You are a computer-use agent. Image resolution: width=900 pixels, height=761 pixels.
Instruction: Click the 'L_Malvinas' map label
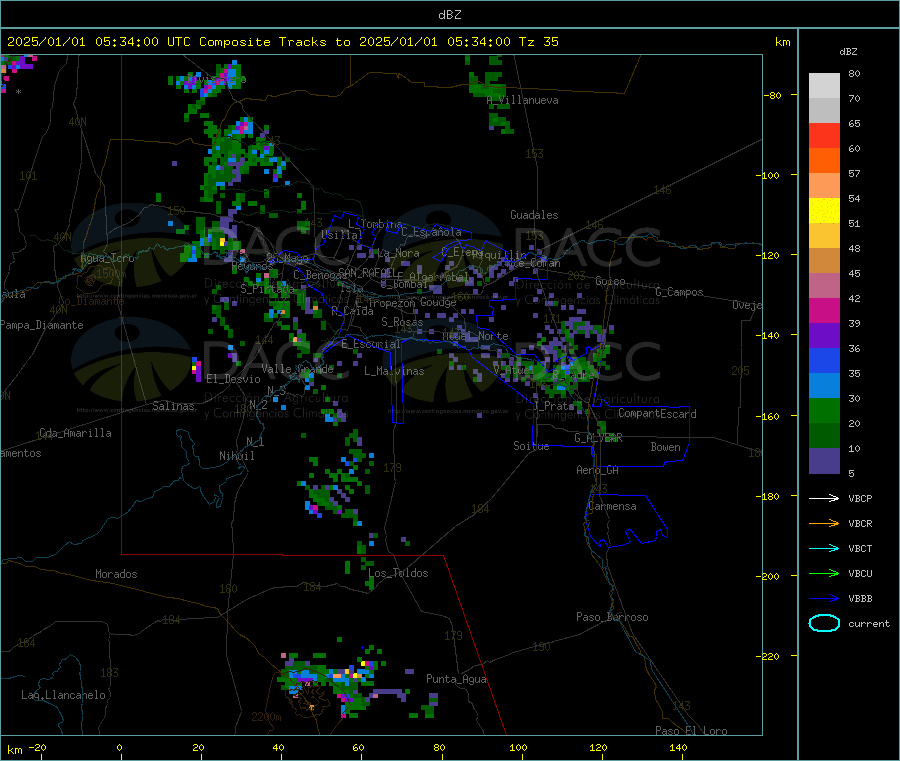click(394, 371)
